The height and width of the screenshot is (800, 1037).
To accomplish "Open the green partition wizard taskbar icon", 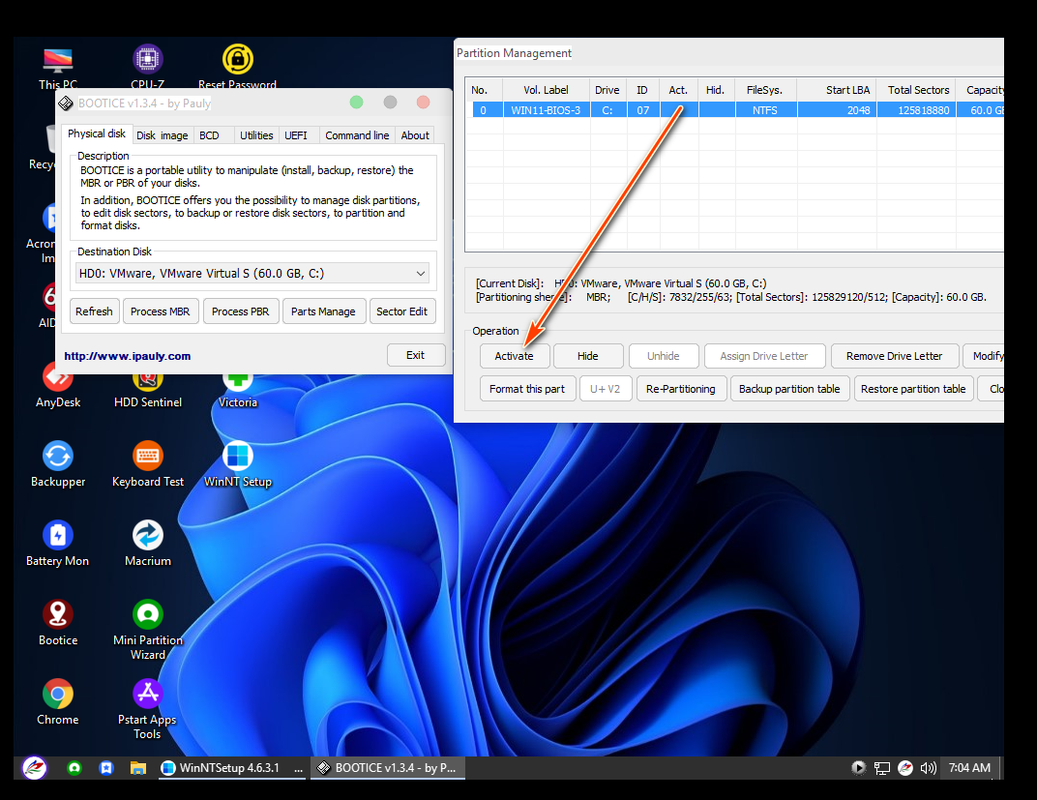I will tap(74, 768).
